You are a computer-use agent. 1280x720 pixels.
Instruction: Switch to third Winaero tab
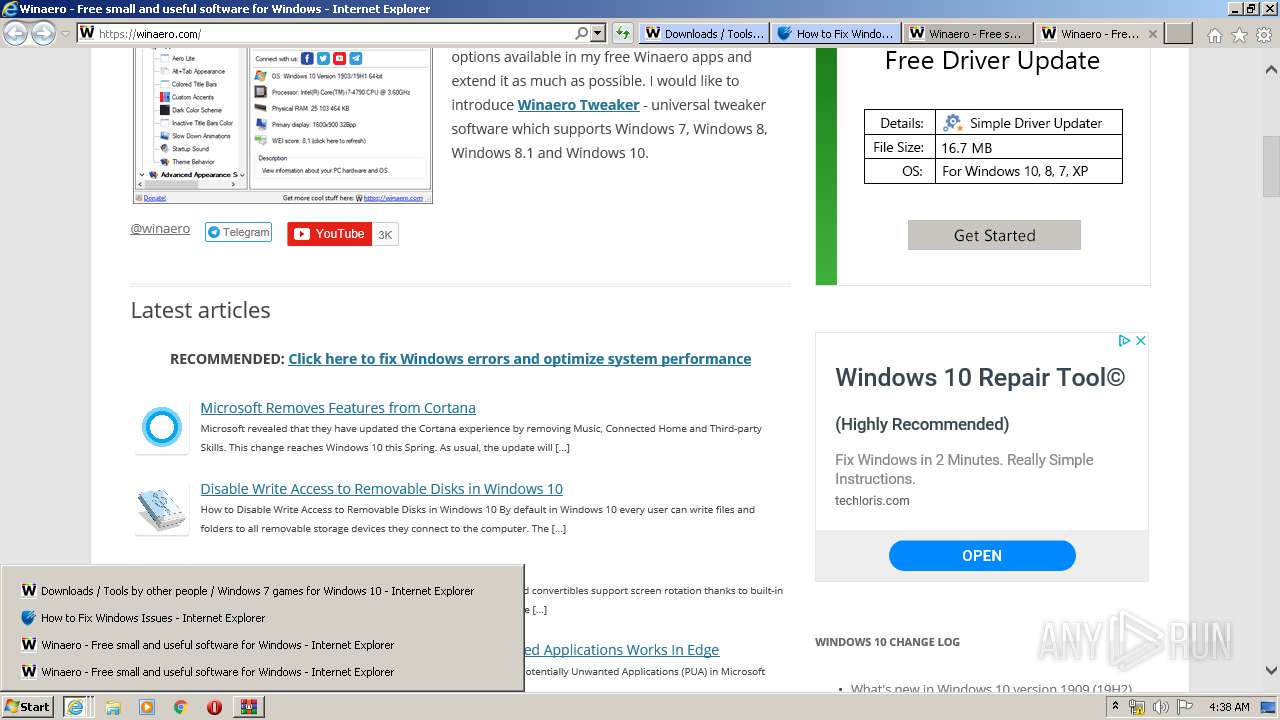point(968,33)
